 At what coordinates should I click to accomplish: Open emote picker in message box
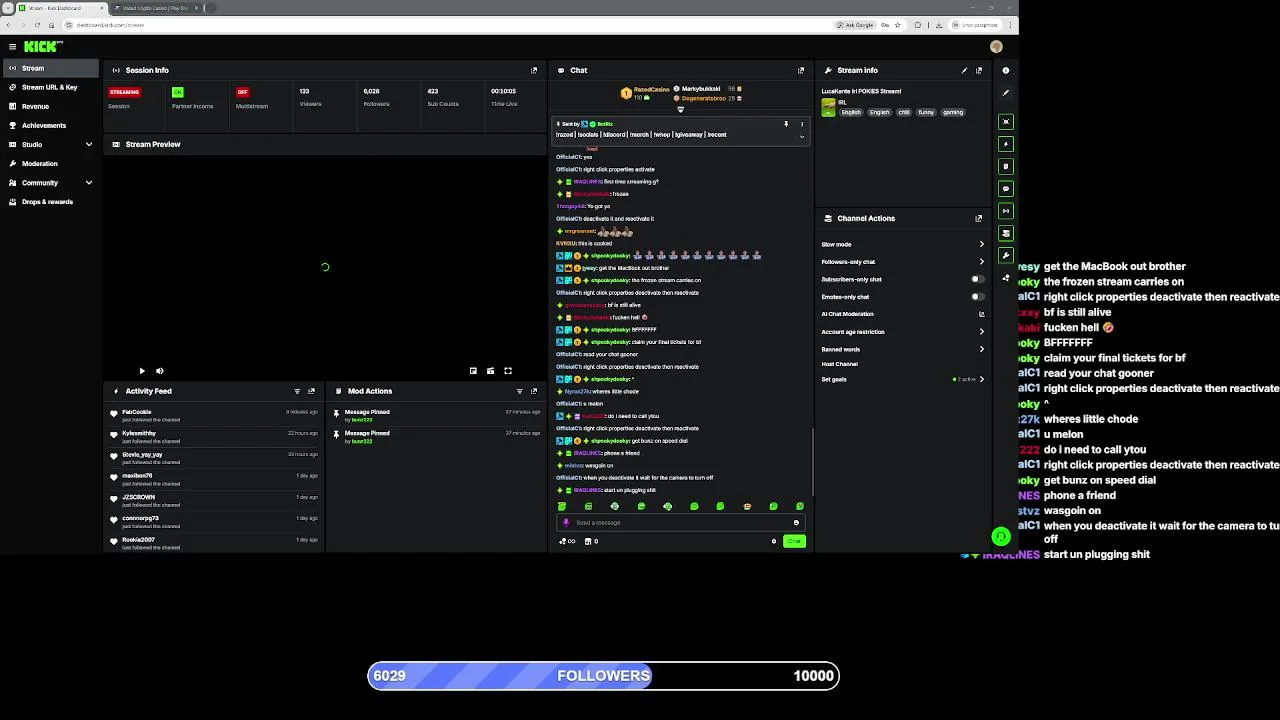796,522
